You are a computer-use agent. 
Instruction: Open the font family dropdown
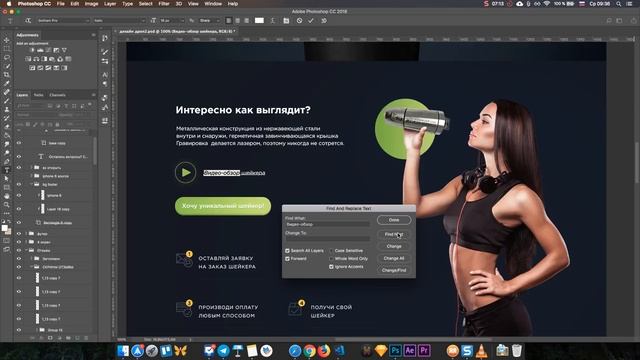tap(63, 20)
